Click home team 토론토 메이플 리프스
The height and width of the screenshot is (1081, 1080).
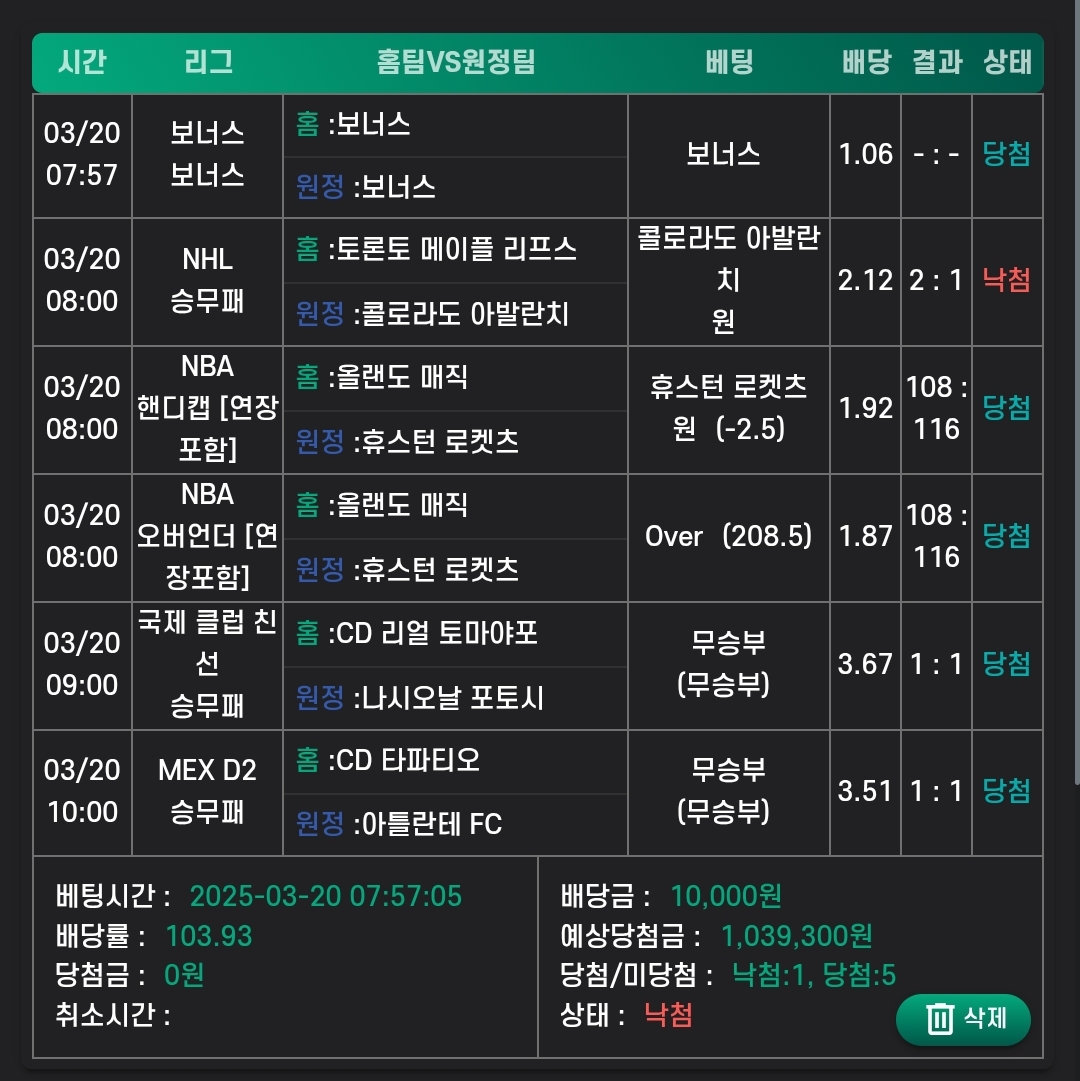click(x=452, y=249)
